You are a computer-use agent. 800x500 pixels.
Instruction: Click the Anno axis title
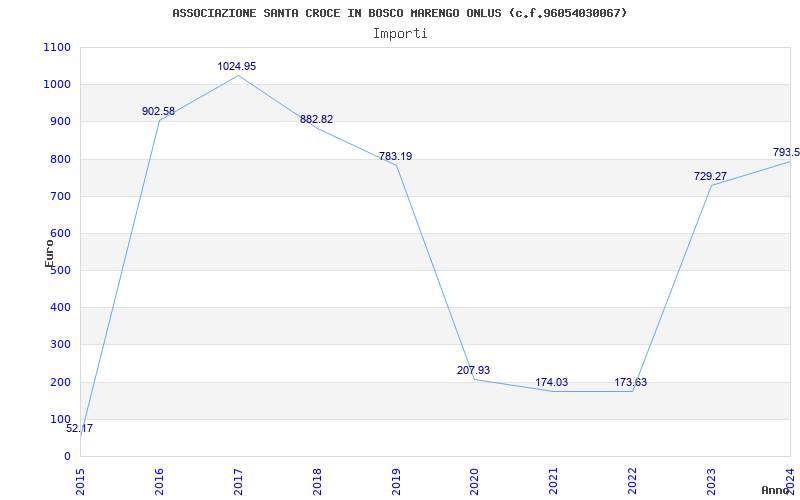point(776,490)
